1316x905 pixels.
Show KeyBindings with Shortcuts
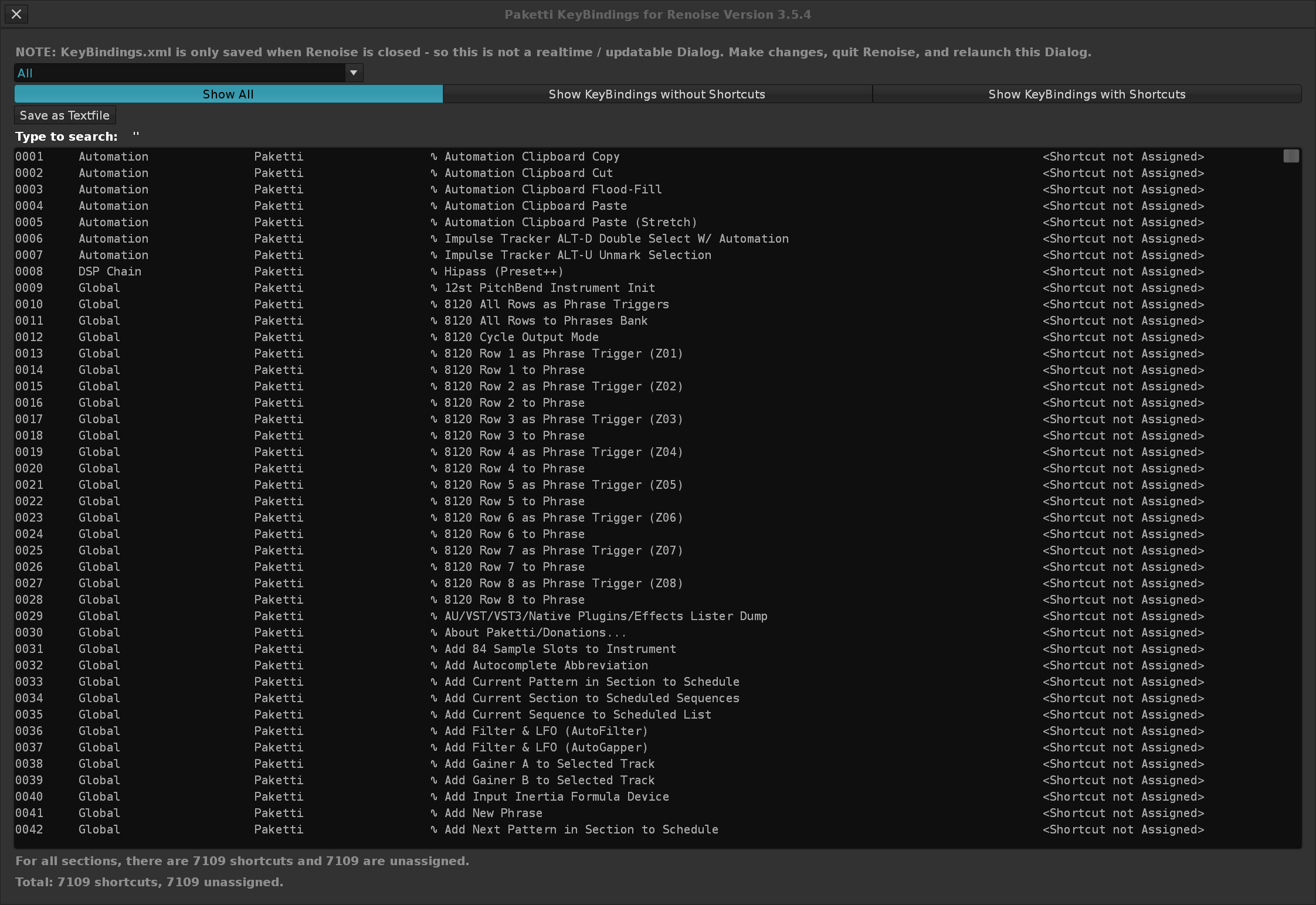(x=1087, y=94)
